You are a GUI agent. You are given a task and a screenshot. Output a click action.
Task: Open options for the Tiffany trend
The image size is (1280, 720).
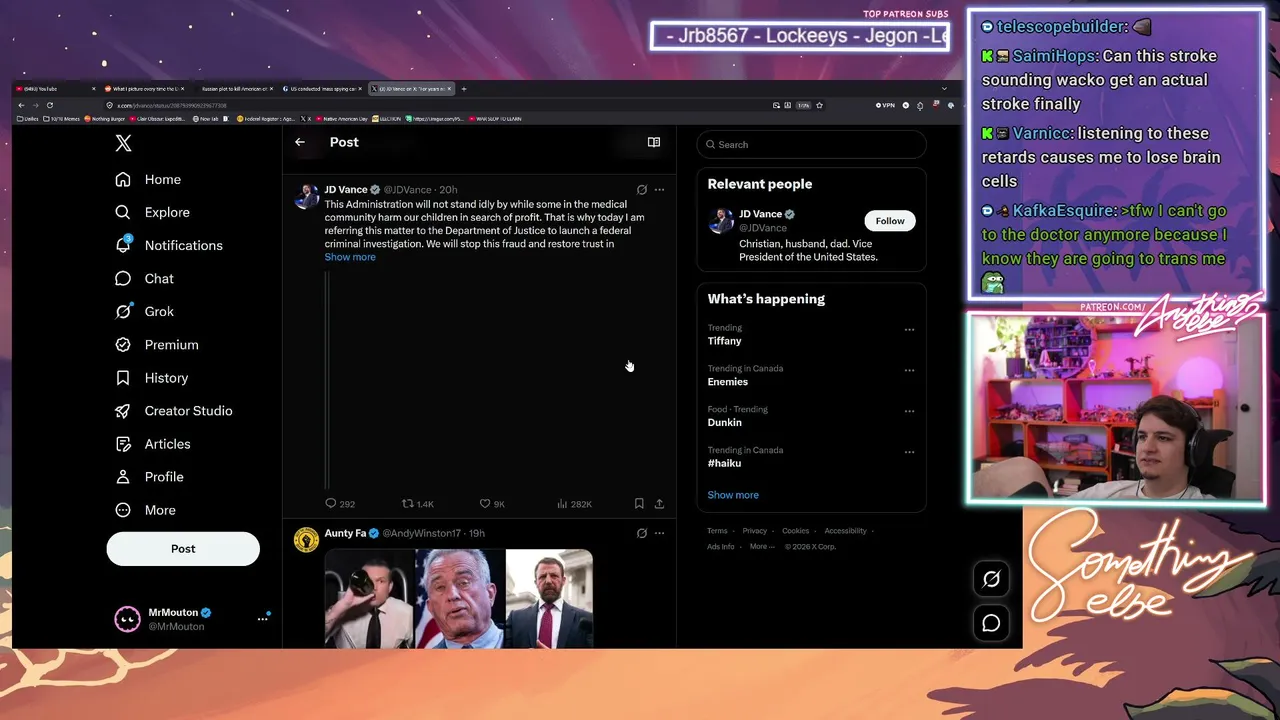click(x=909, y=329)
